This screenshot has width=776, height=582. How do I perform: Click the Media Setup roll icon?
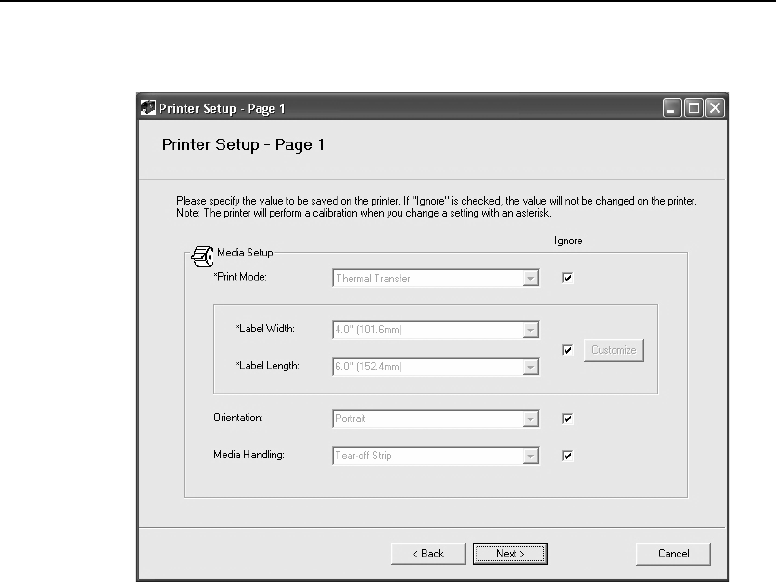pos(202,256)
